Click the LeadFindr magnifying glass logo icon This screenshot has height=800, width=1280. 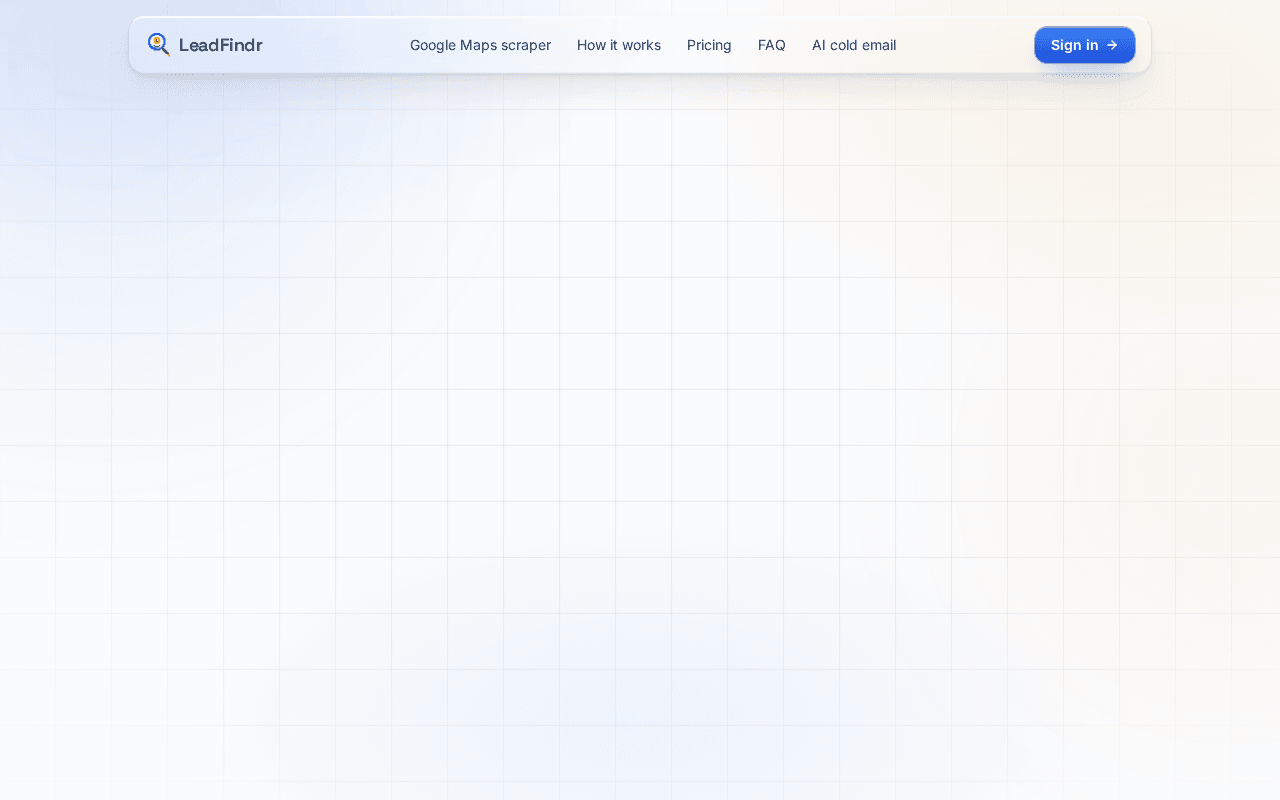pos(158,44)
